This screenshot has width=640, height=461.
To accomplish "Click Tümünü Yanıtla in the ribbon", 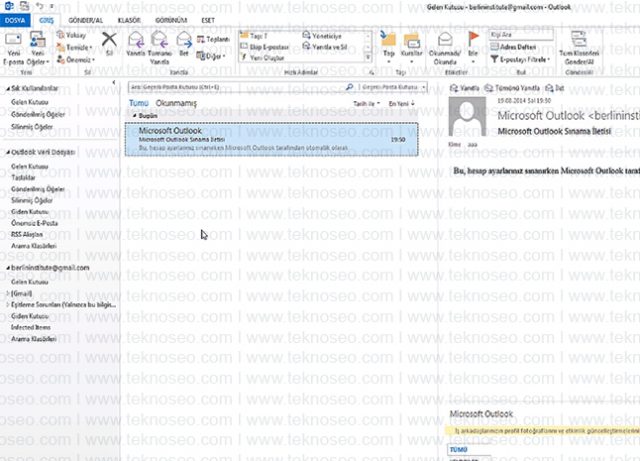I will (160, 48).
